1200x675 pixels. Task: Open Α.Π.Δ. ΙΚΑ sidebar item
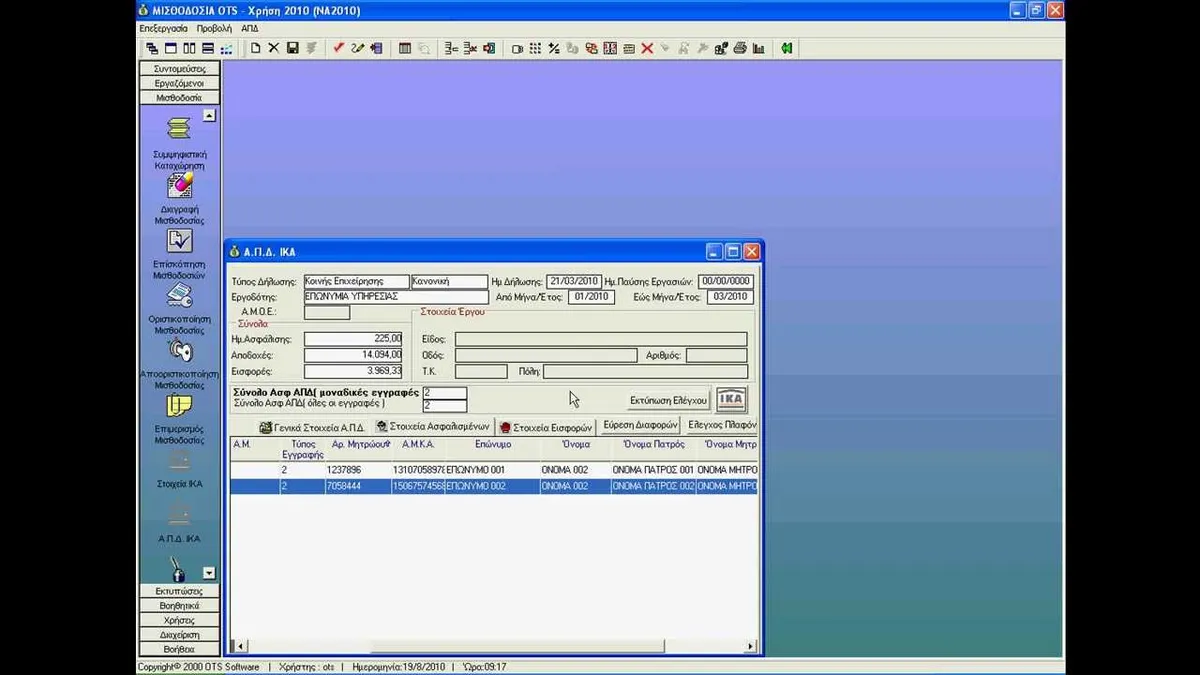[179, 524]
